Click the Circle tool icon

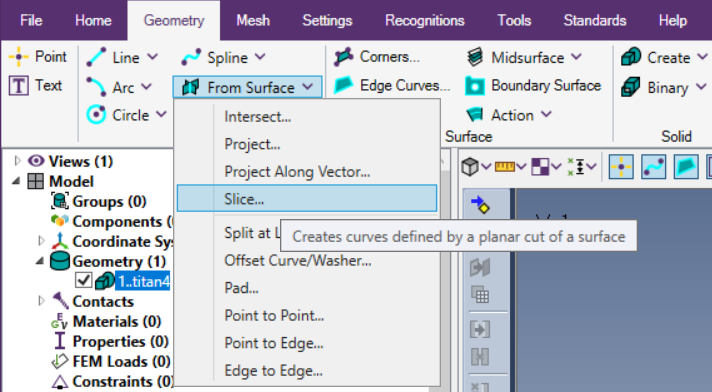coord(96,115)
